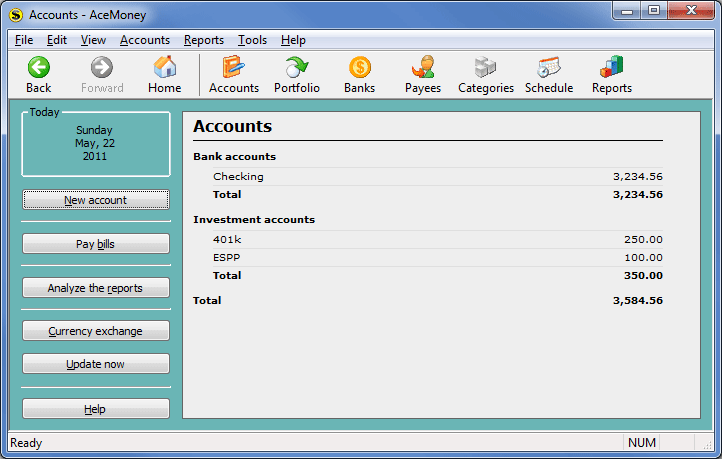Open the Payees toolbar icon
This screenshot has height=459, width=722.
pos(423,67)
